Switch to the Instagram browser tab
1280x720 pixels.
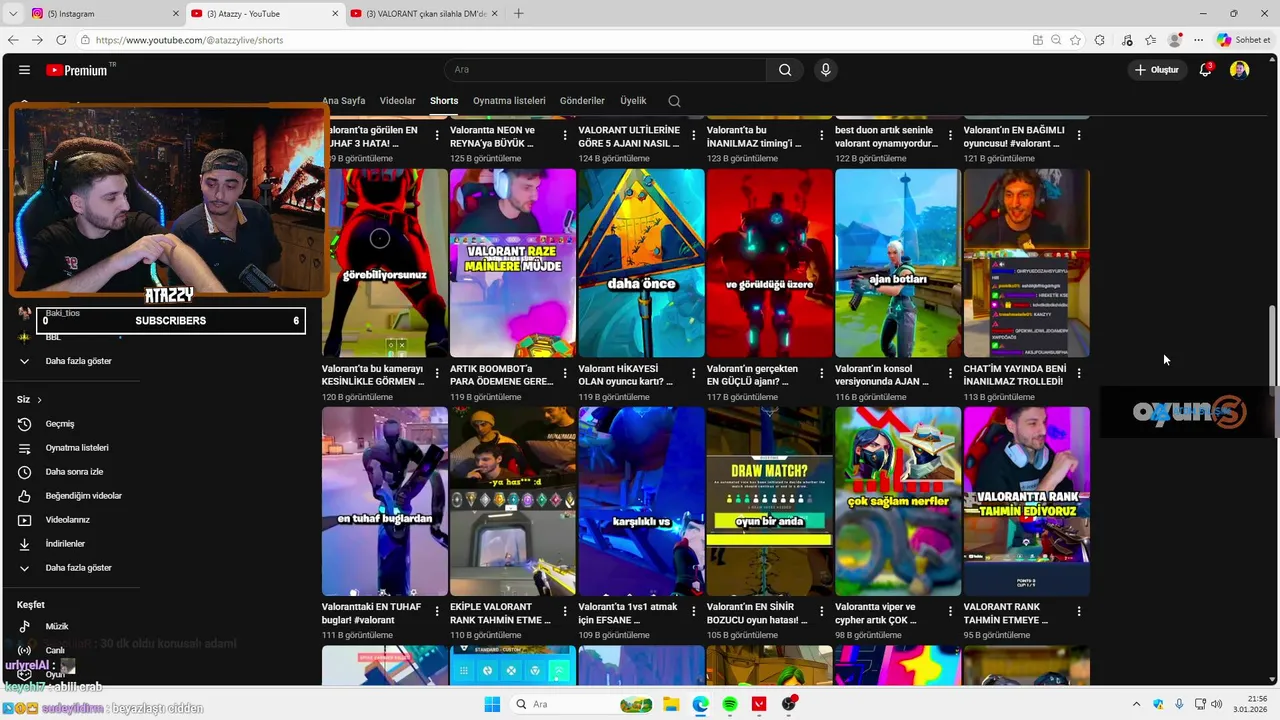point(104,14)
